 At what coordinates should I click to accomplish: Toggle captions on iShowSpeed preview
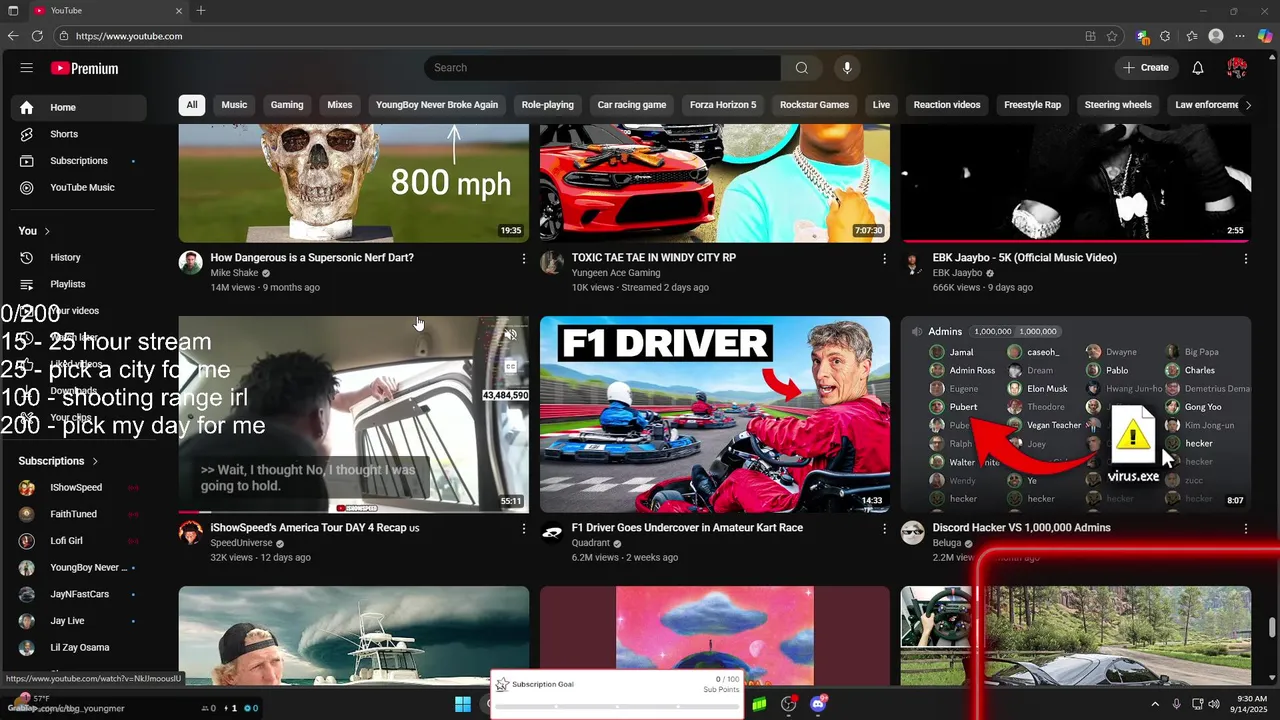pyautogui.click(x=511, y=367)
